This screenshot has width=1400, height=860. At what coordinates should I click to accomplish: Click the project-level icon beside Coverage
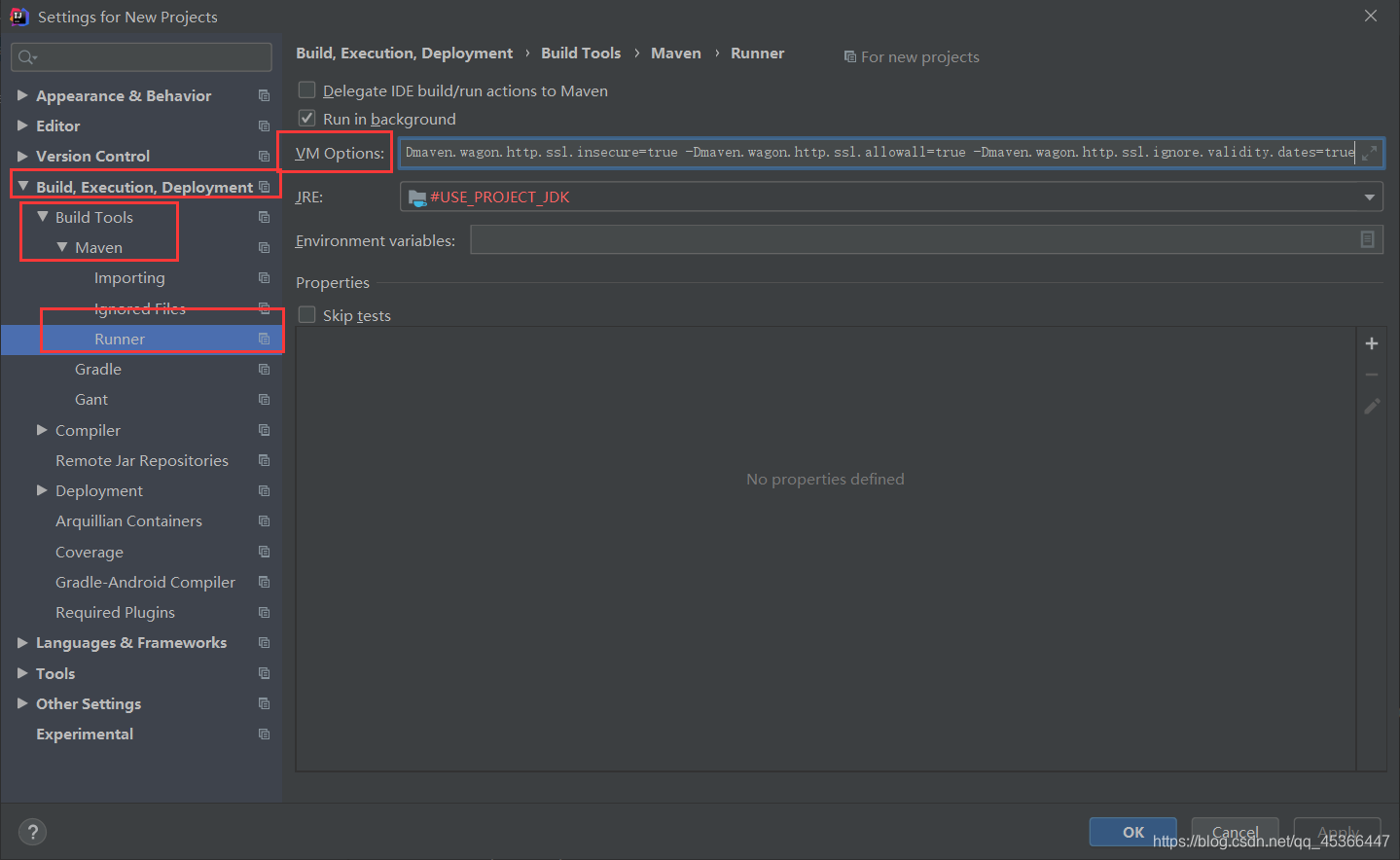pyautogui.click(x=264, y=552)
